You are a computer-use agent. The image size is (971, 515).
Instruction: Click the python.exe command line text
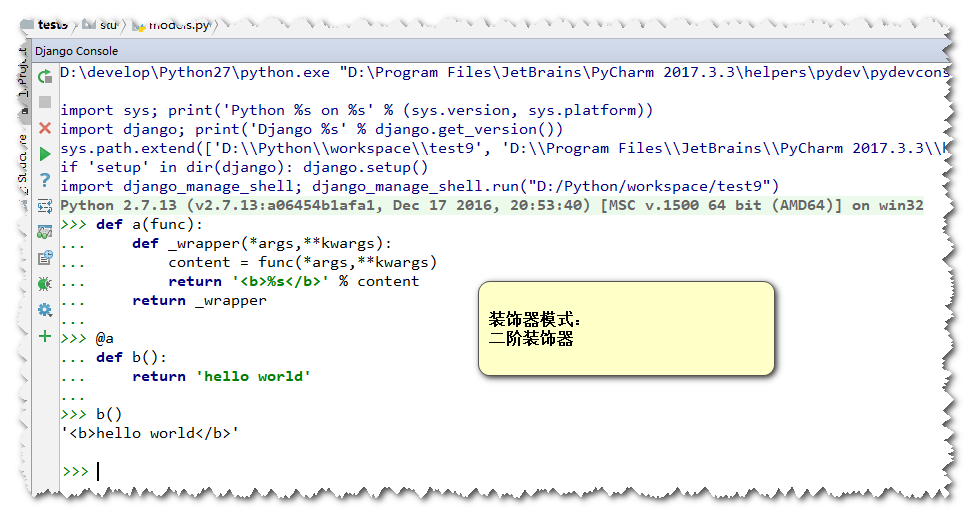point(504,72)
